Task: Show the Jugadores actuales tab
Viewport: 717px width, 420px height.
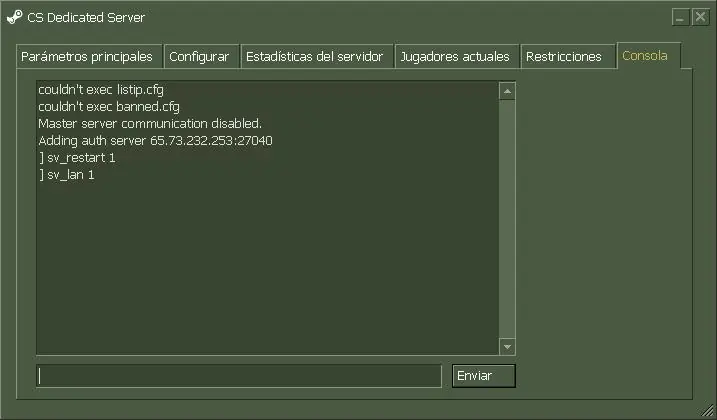Action: (x=456, y=56)
